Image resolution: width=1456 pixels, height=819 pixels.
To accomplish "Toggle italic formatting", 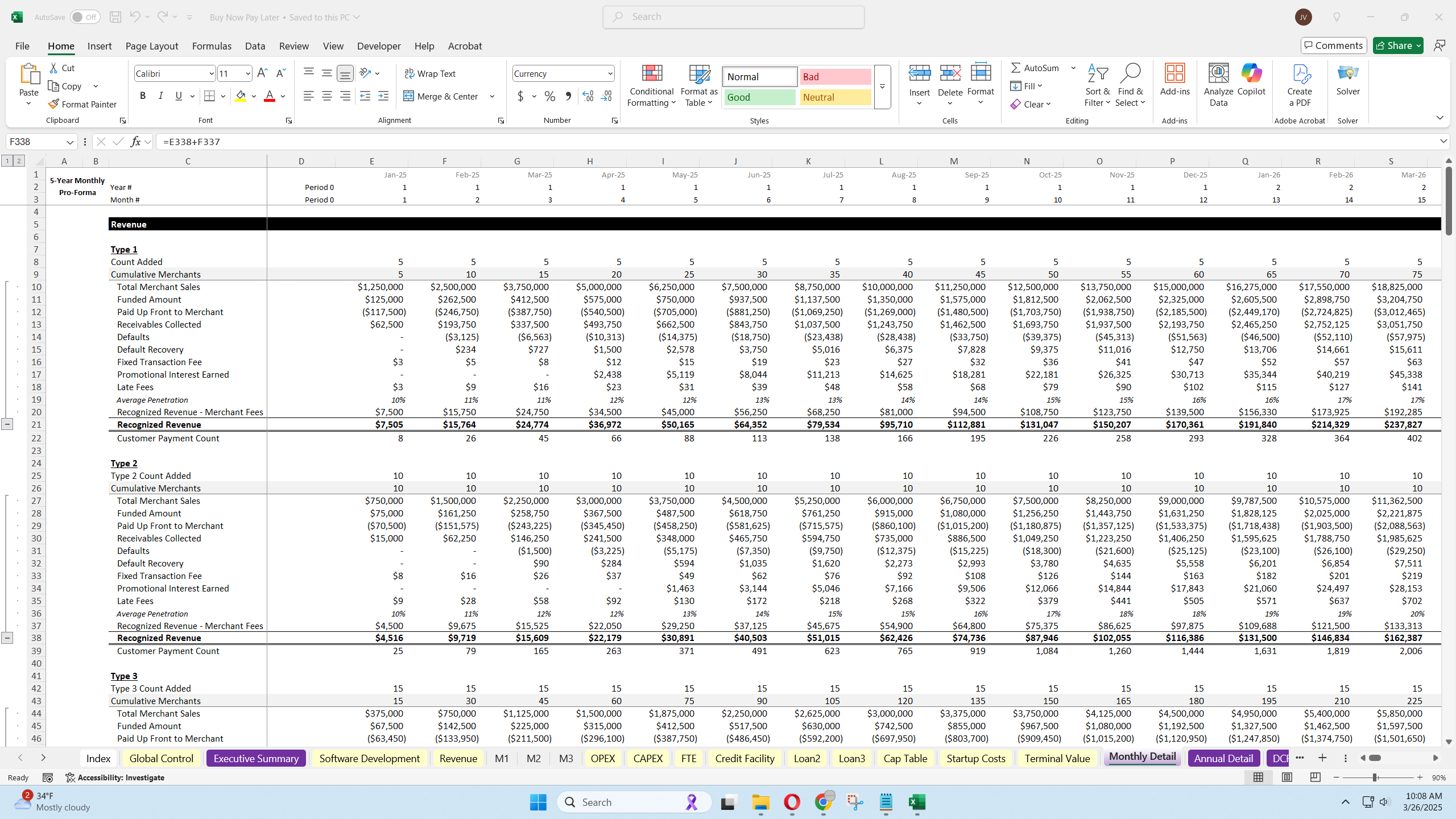I will [160, 96].
